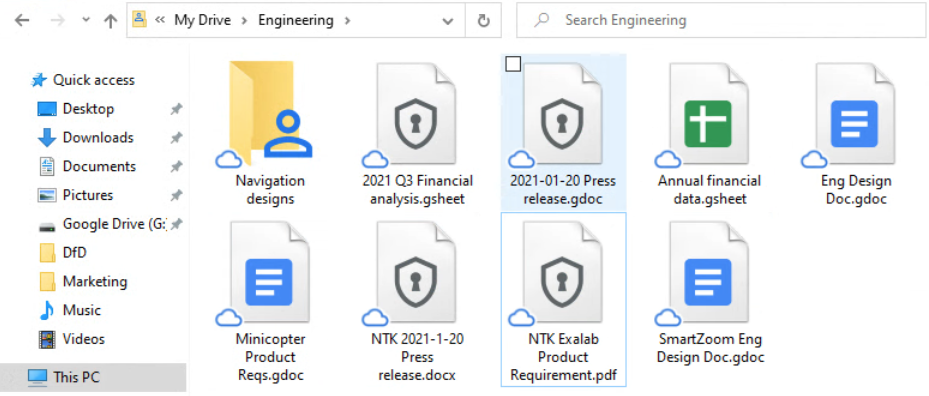Select Eng Design Doc.gdoc blue document icon
The width and height of the screenshot is (929, 396).
click(x=854, y=124)
